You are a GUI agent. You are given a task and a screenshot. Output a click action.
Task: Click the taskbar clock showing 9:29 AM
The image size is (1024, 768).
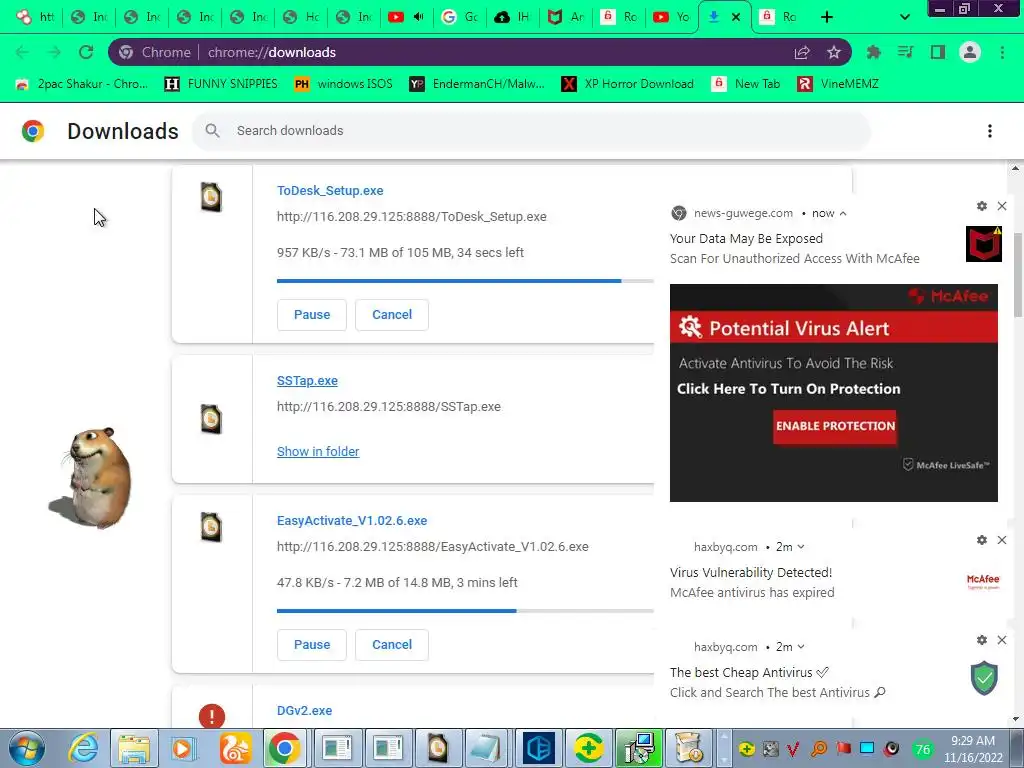973,748
